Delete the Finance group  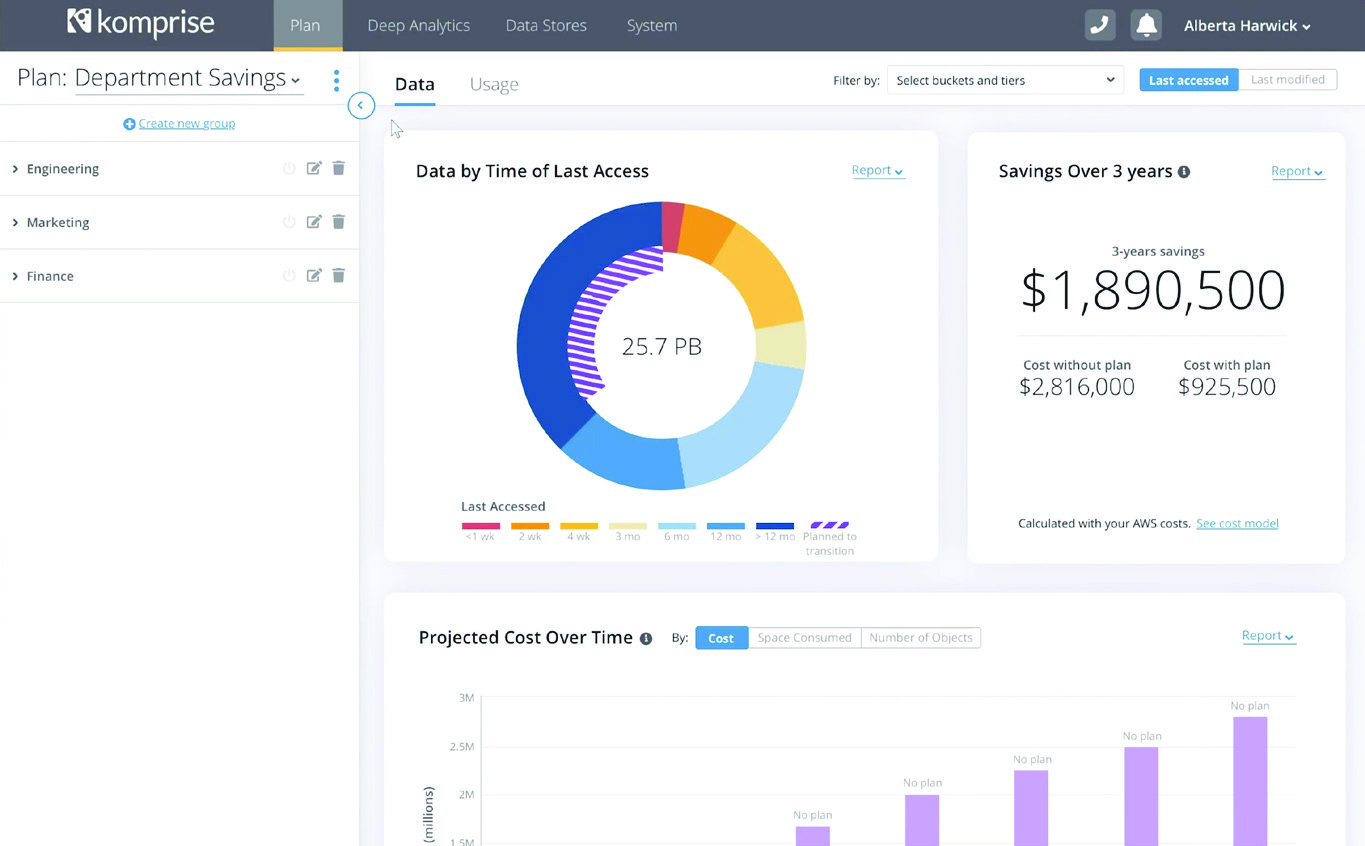[338, 276]
